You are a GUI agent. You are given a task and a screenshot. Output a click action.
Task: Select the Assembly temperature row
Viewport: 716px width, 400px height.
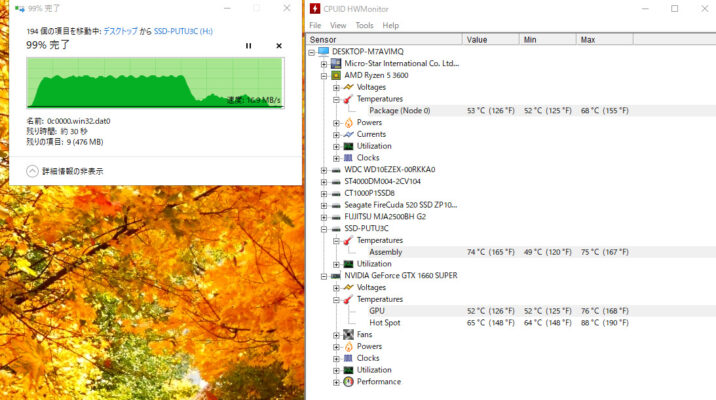click(542, 252)
